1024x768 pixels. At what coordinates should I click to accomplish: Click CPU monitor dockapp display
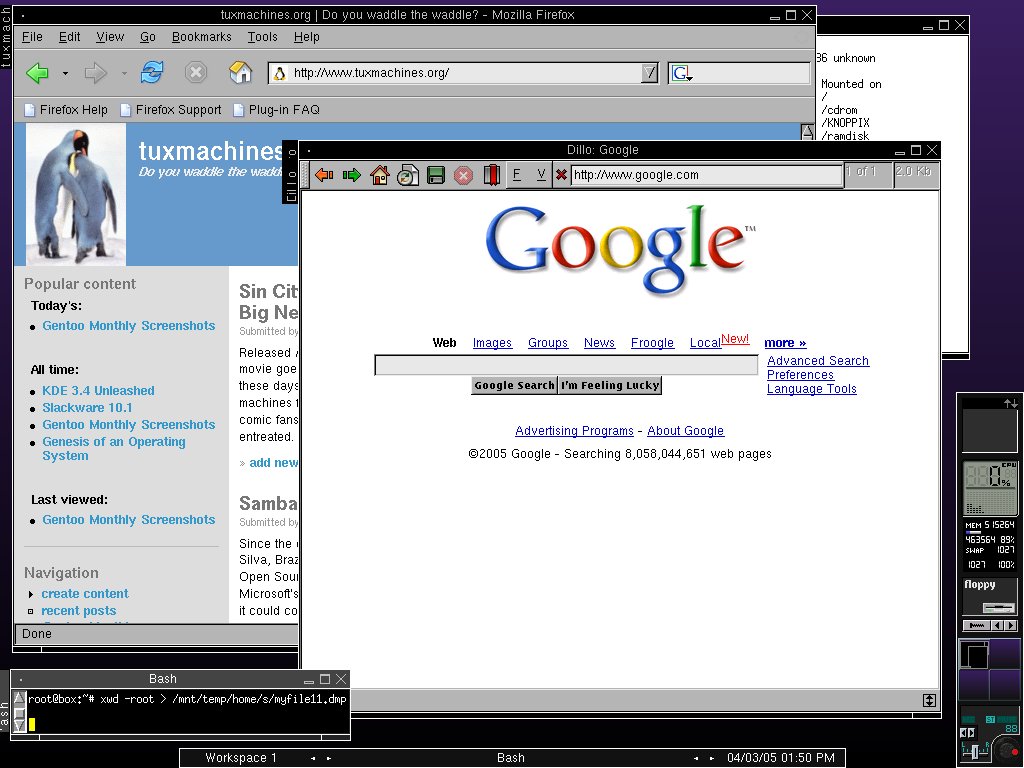tap(990, 488)
